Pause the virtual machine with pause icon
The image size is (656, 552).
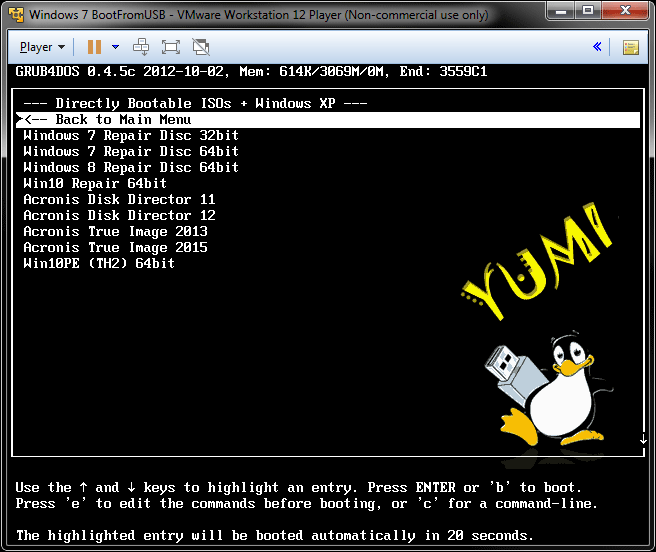tap(94, 47)
